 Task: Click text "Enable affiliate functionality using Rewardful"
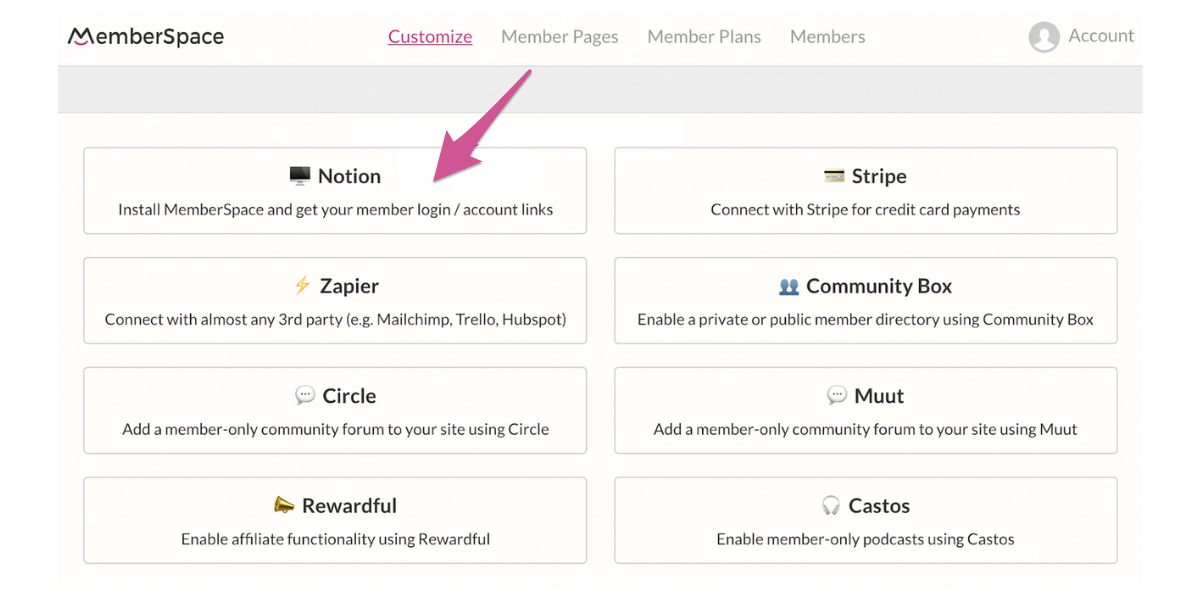point(335,540)
